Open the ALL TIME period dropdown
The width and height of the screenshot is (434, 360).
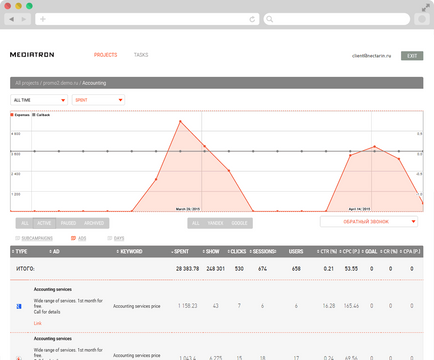[x=39, y=100]
